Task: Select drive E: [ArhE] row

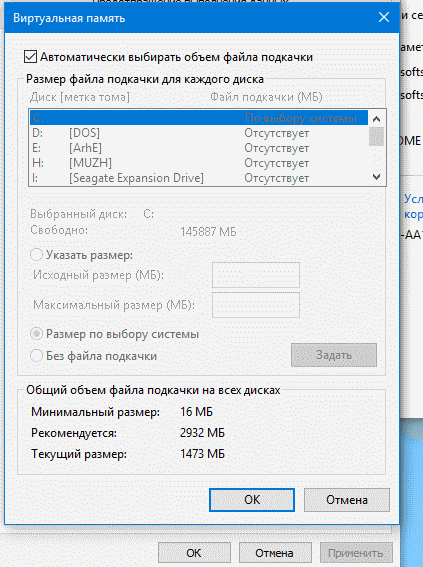Action: [199, 148]
